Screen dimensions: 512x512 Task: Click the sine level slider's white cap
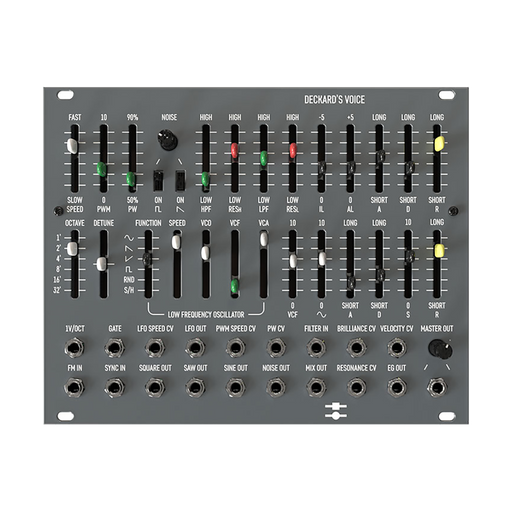322,259
